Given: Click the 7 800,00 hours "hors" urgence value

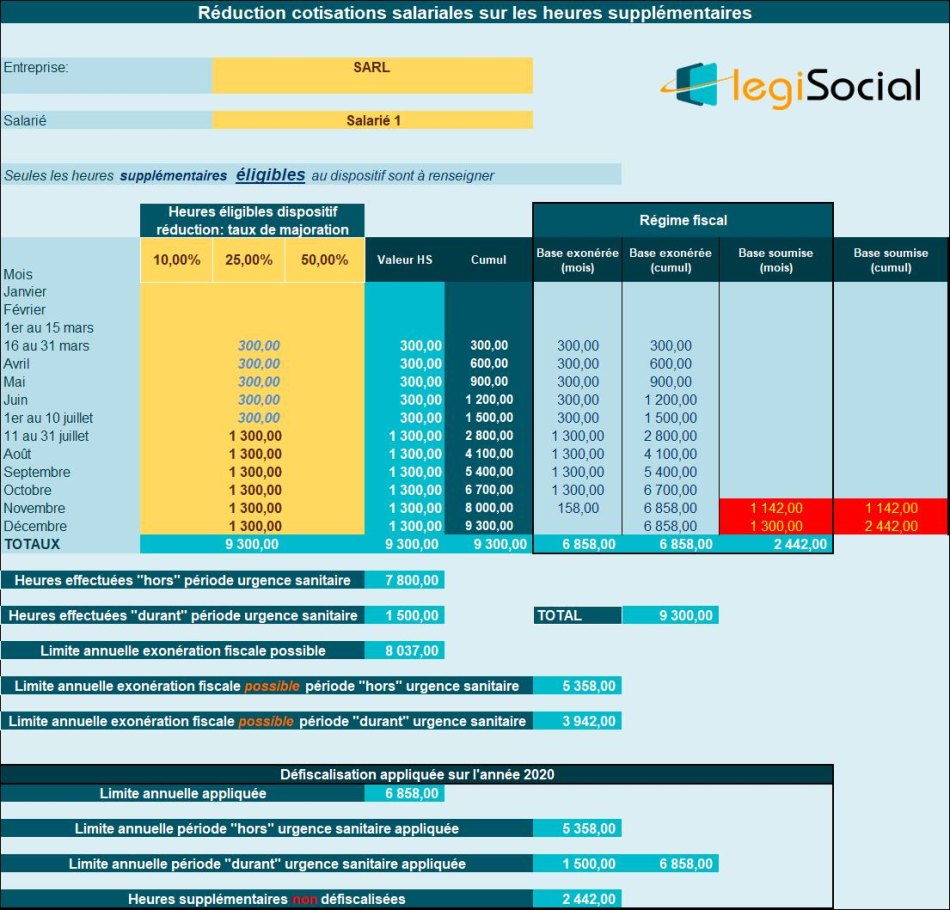Looking at the screenshot, I should click(404, 580).
